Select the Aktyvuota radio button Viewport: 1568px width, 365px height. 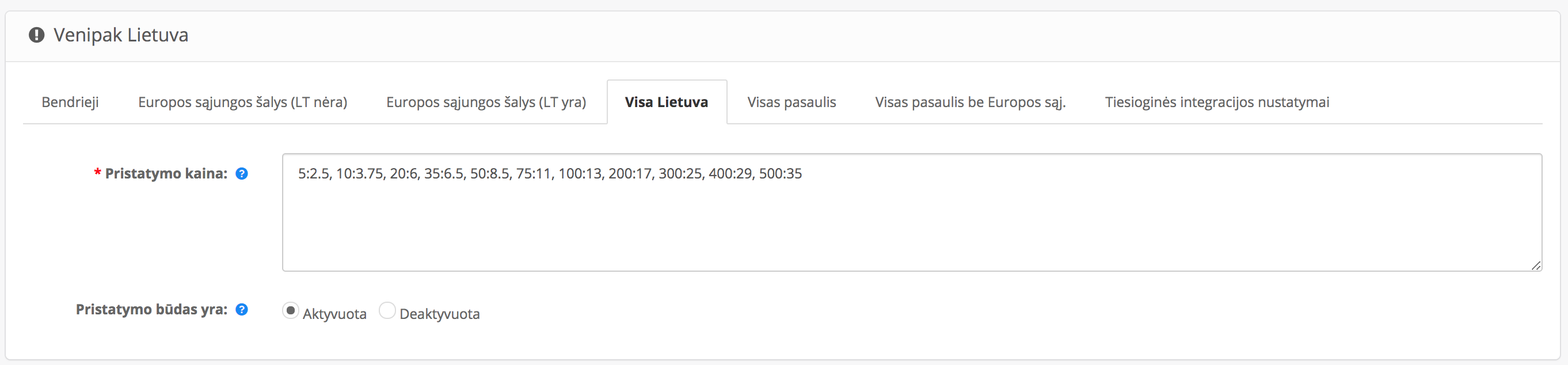(x=290, y=311)
